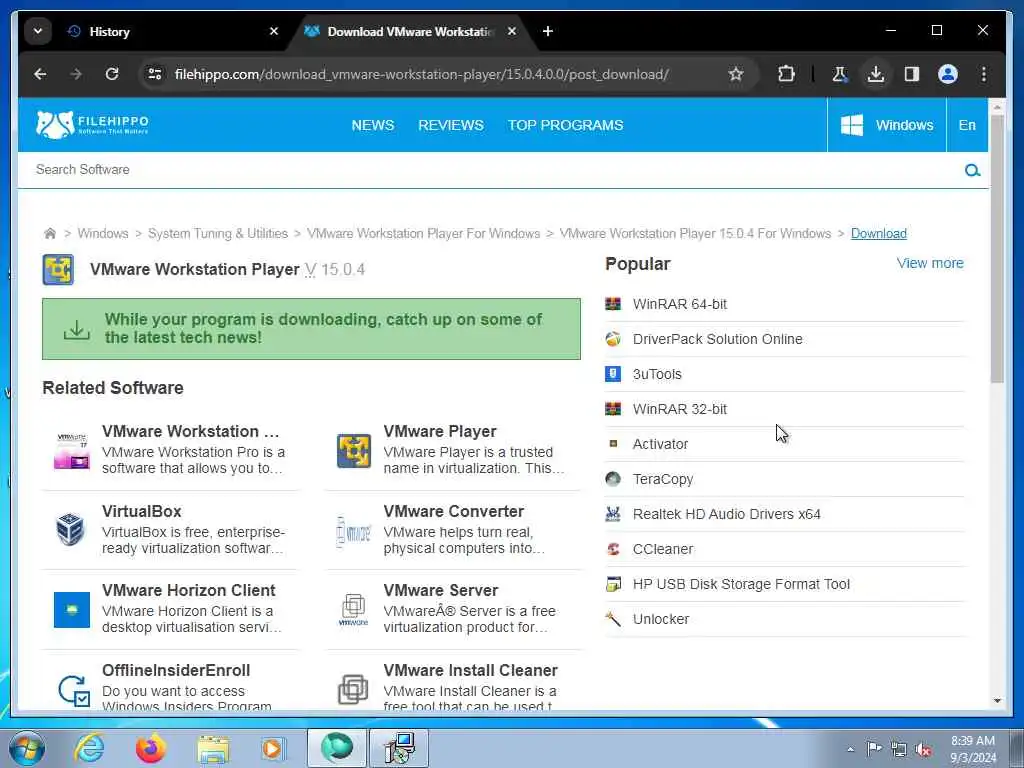Open System Tuning & Utilities breadcrumb
The width and height of the screenshot is (1024, 768).
(x=217, y=234)
